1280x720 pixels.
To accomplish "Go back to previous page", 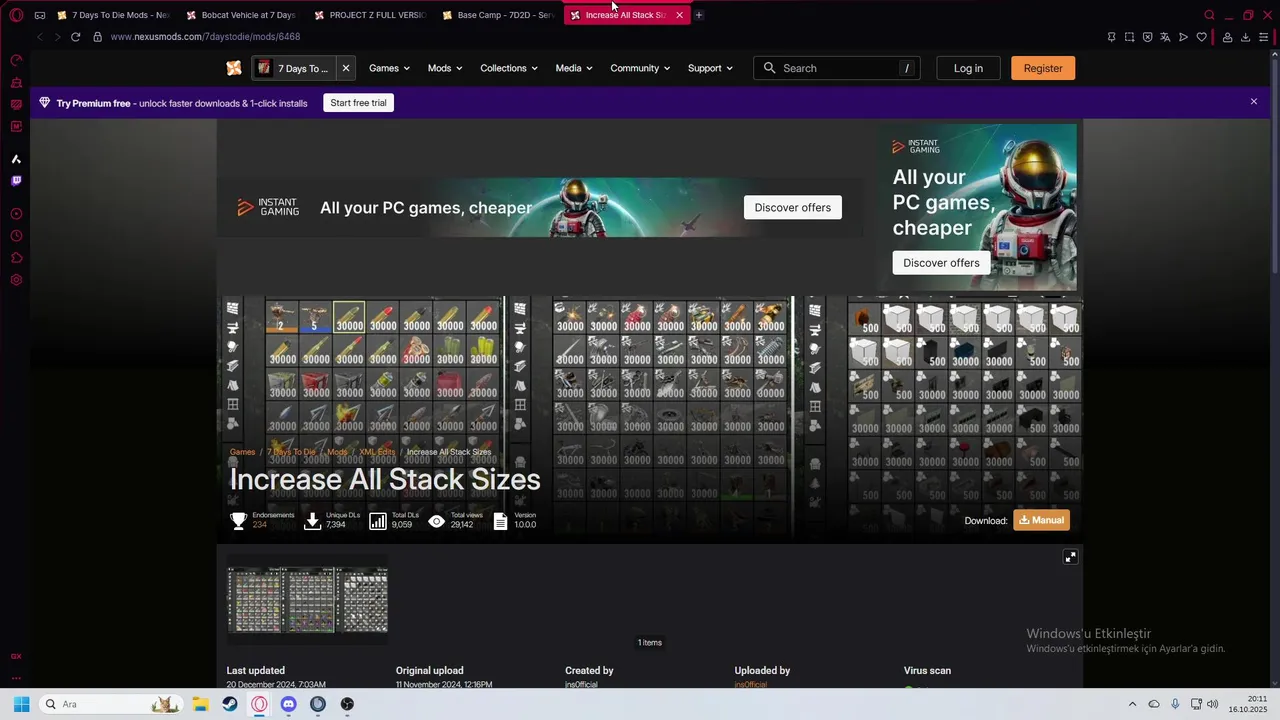I will (39, 37).
